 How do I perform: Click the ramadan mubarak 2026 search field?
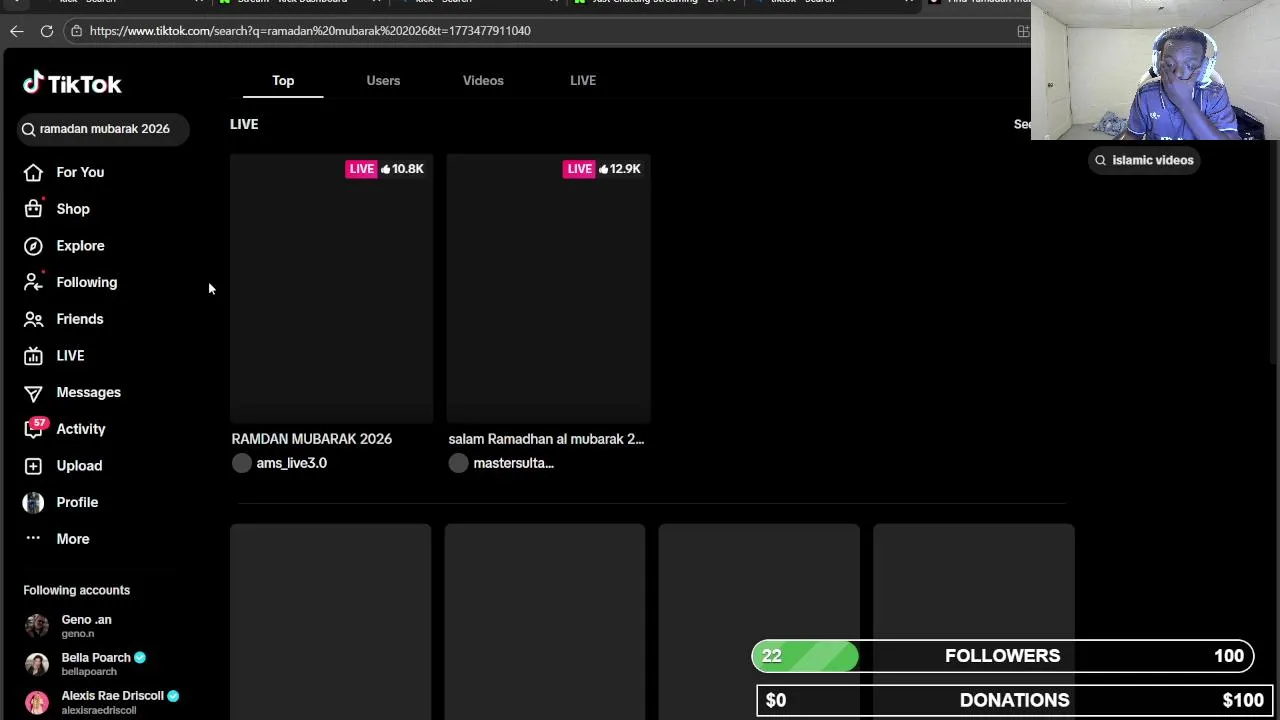[104, 129]
